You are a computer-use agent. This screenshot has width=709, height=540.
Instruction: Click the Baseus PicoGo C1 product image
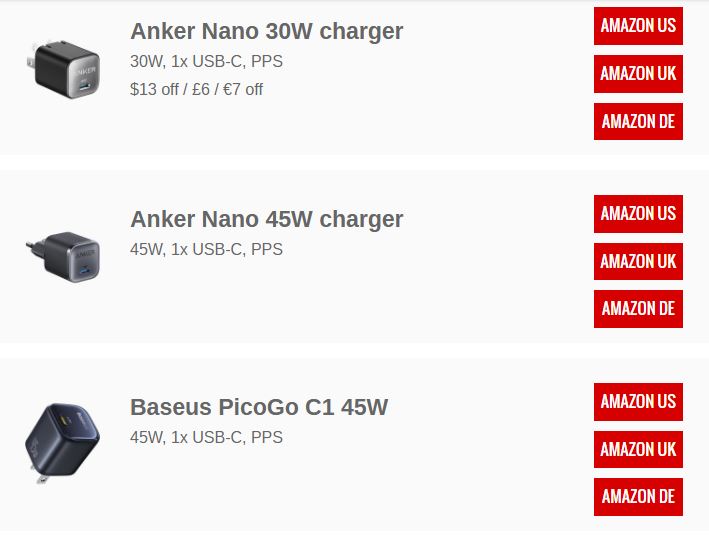coord(62,445)
